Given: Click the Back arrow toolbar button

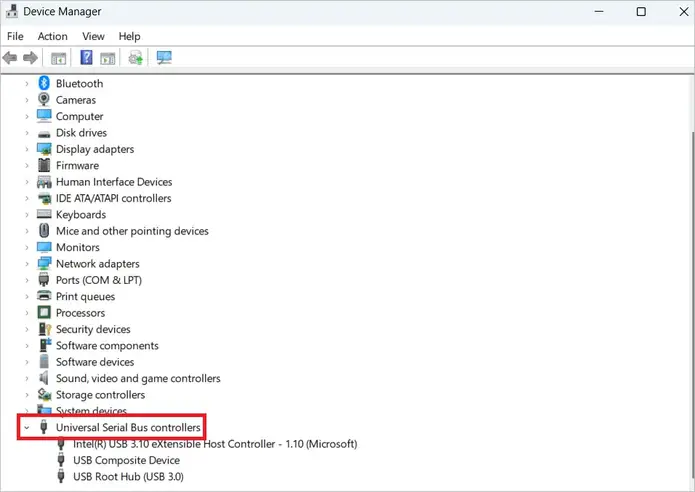Looking at the screenshot, I should 10,58.
